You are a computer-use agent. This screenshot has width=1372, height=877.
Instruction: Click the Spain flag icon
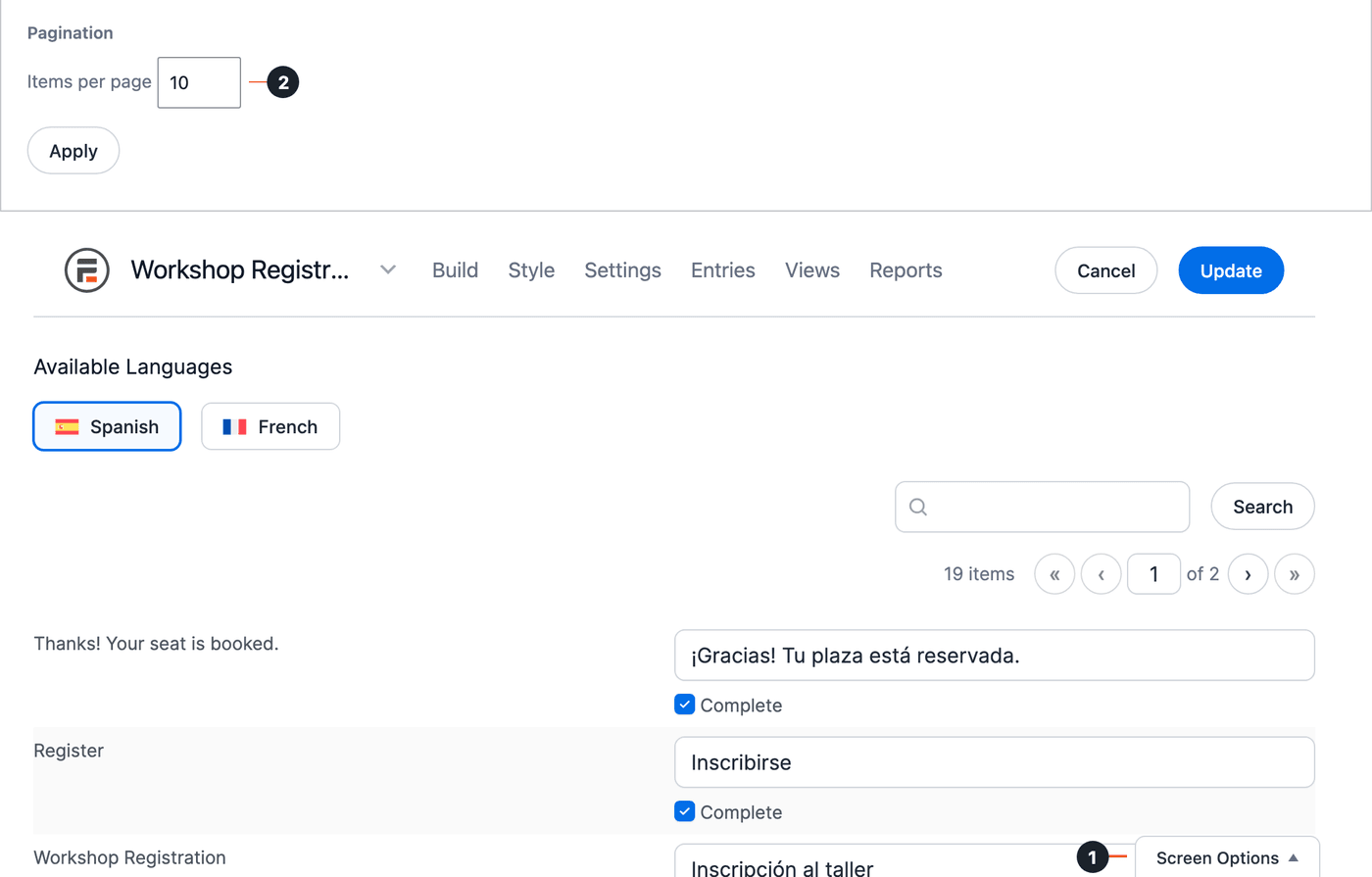click(x=67, y=426)
